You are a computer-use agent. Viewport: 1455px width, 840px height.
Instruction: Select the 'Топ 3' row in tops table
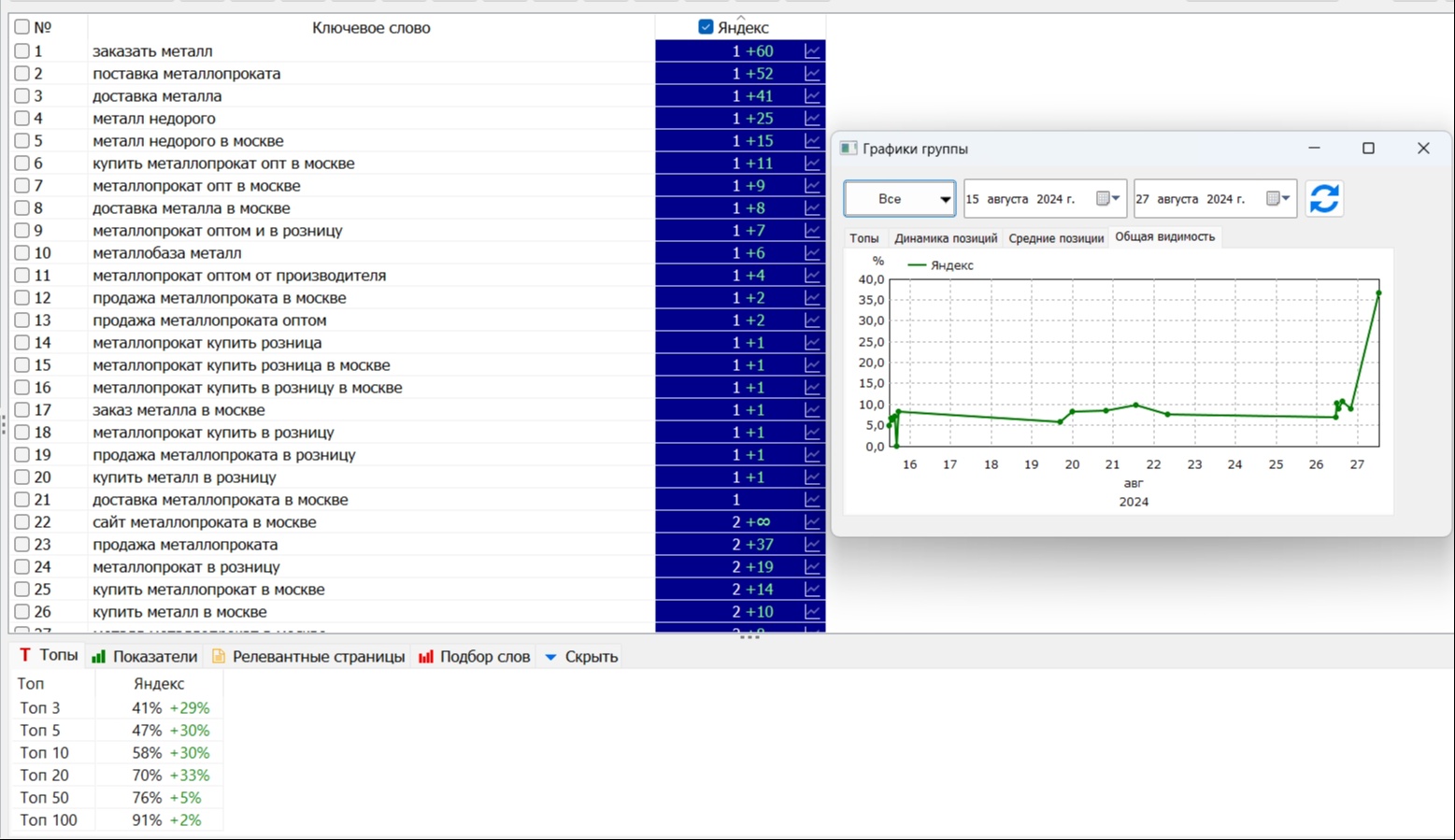[x=116, y=708]
